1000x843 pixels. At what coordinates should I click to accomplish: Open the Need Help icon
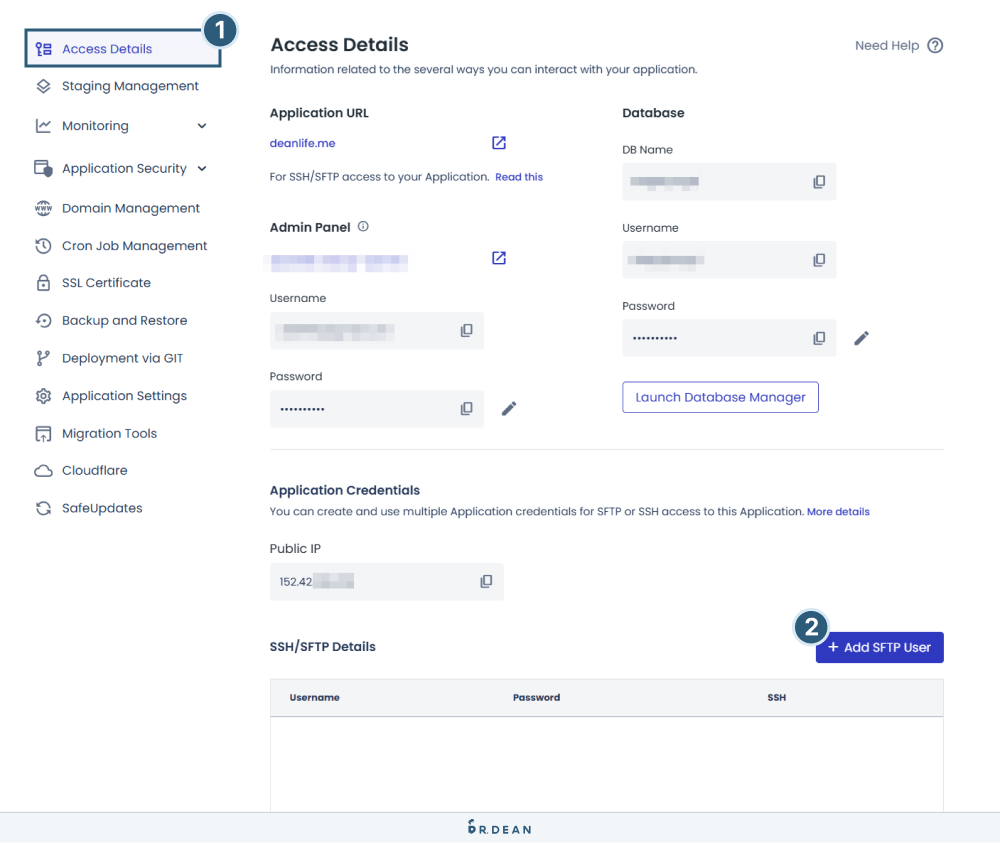(x=933, y=45)
